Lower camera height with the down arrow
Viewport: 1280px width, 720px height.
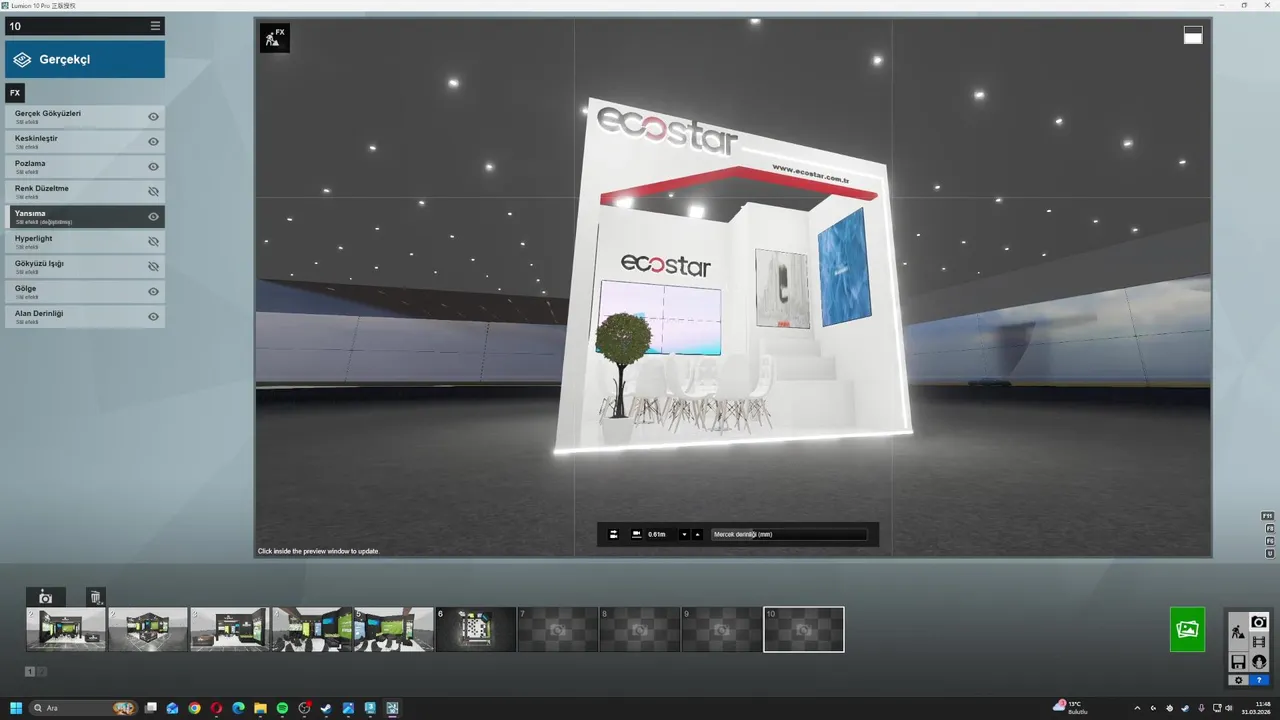[x=684, y=534]
